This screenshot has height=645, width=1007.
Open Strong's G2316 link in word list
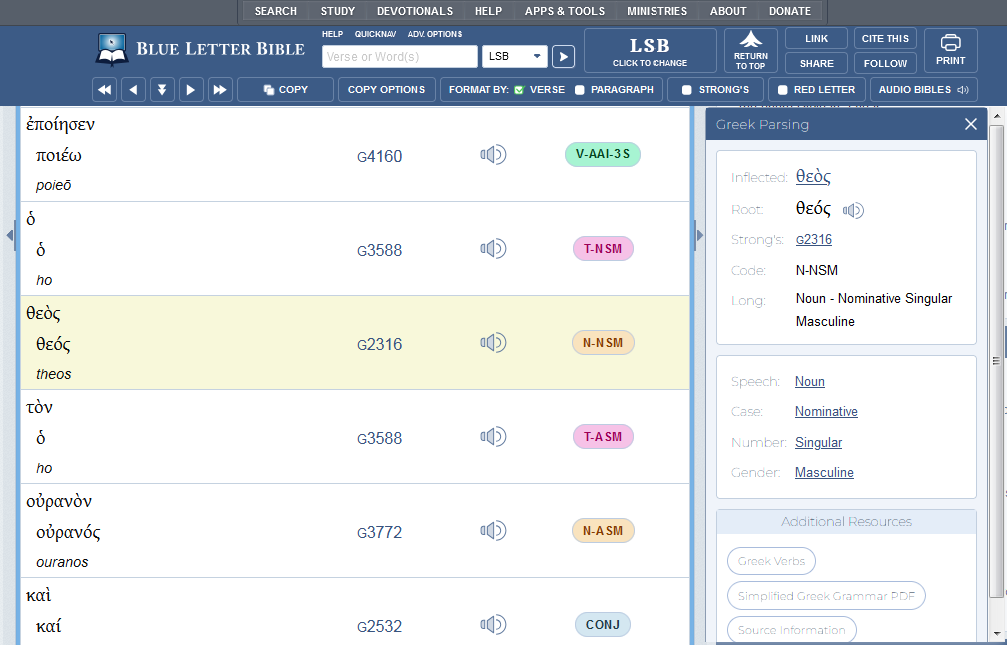(380, 344)
